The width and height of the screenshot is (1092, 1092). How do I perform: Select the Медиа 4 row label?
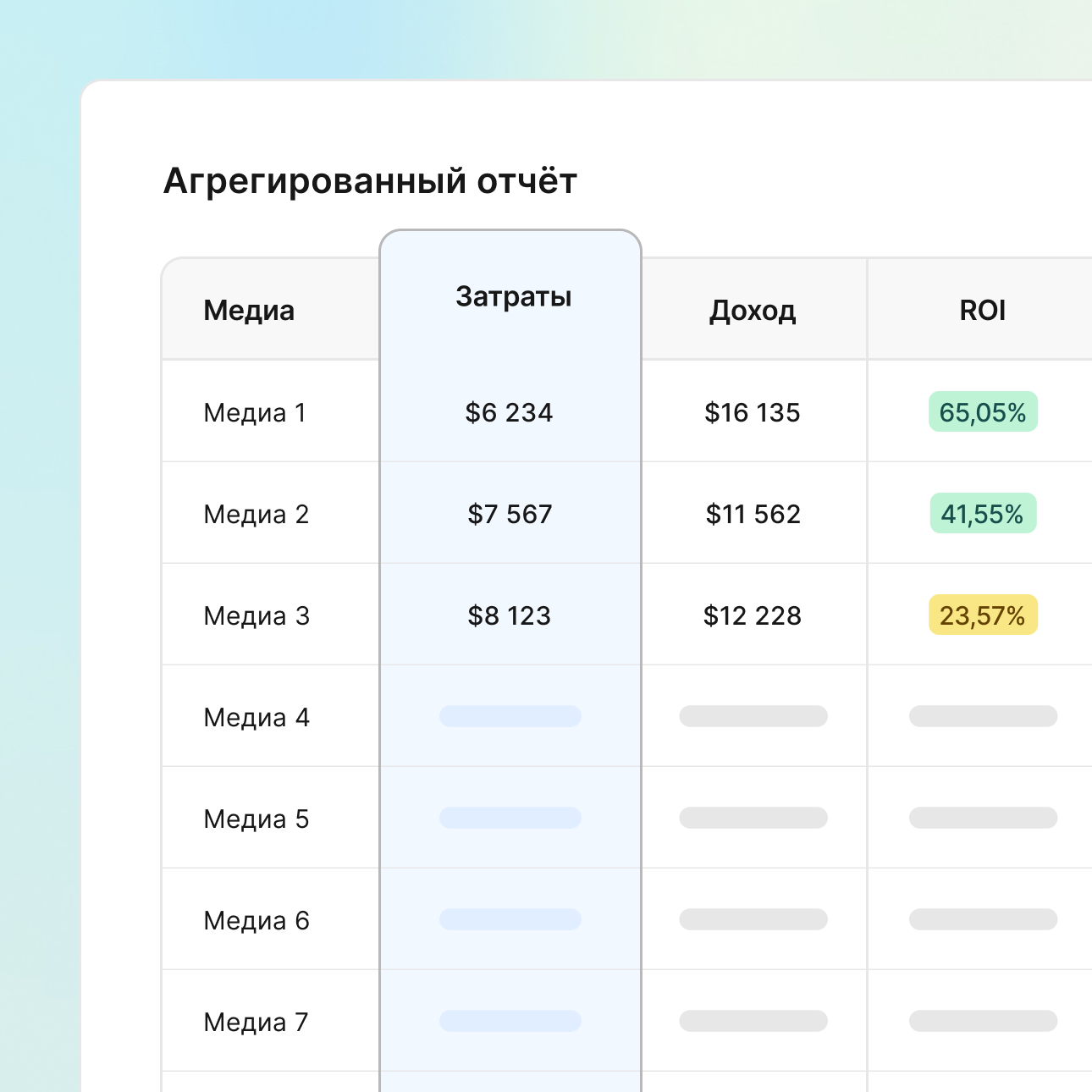[256, 718]
